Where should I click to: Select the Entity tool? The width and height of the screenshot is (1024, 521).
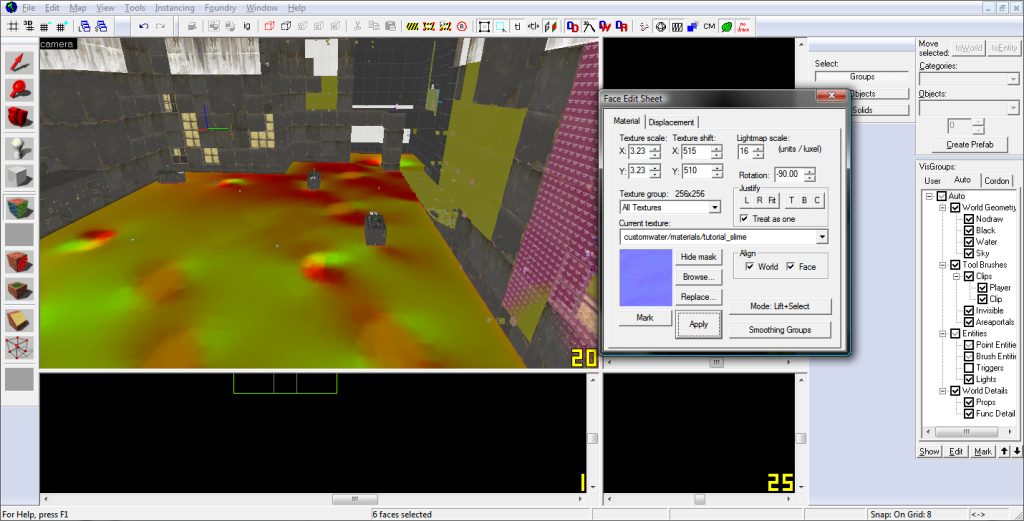[x=19, y=148]
